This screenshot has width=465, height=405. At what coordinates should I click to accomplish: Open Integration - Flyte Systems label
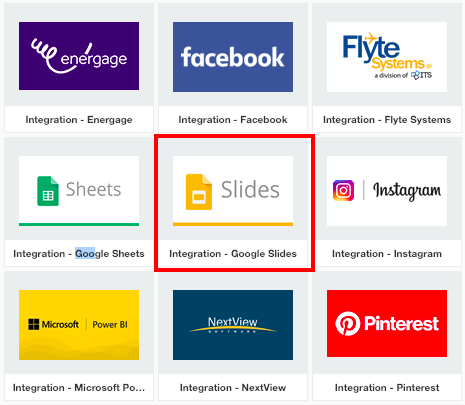coord(387,120)
